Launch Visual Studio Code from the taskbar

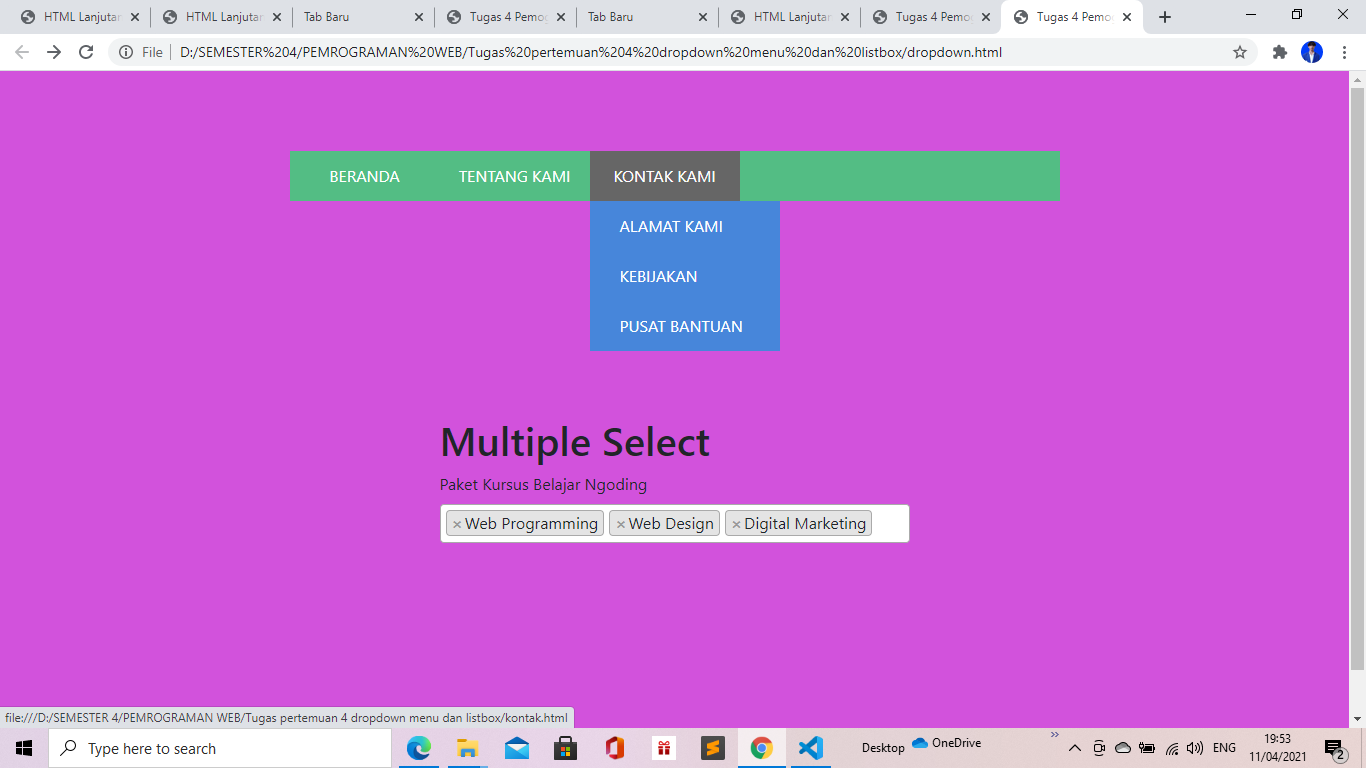click(x=810, y=747)
